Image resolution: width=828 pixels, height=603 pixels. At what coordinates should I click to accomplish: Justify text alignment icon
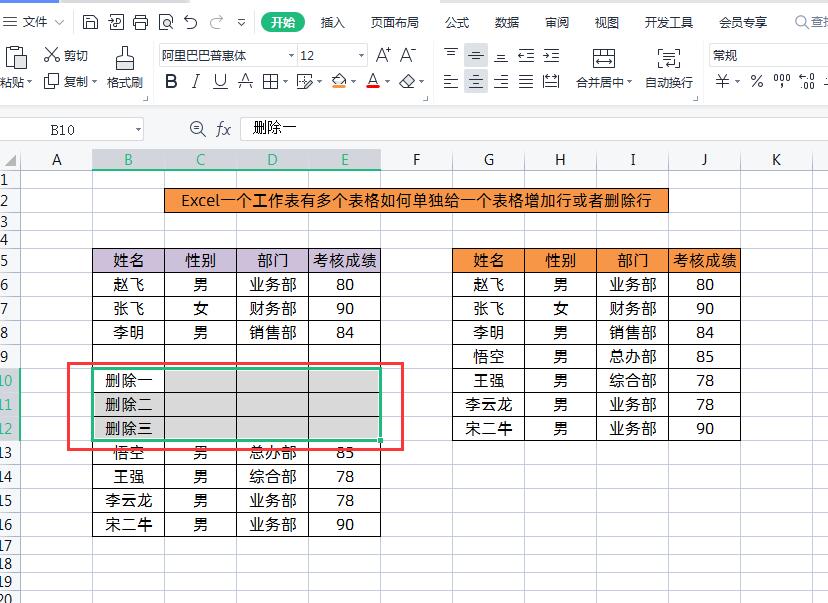(526, 81)
